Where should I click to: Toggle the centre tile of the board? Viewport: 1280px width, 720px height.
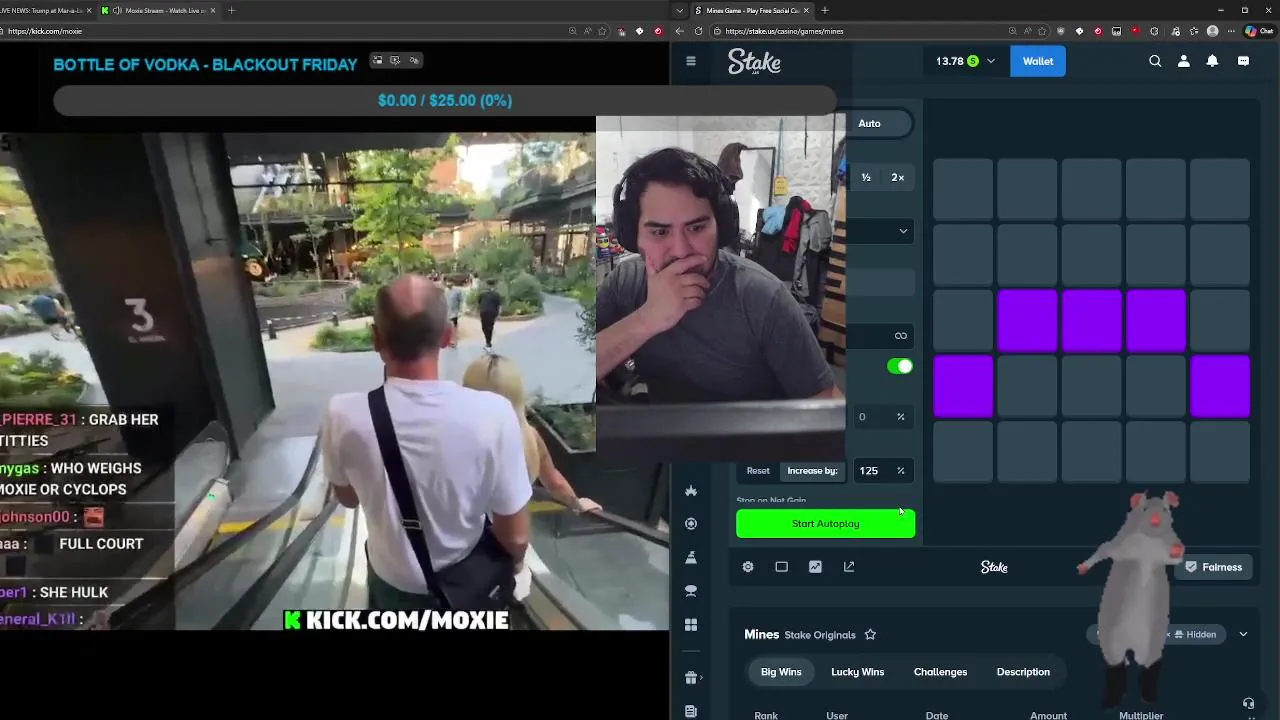[1091, 320]
